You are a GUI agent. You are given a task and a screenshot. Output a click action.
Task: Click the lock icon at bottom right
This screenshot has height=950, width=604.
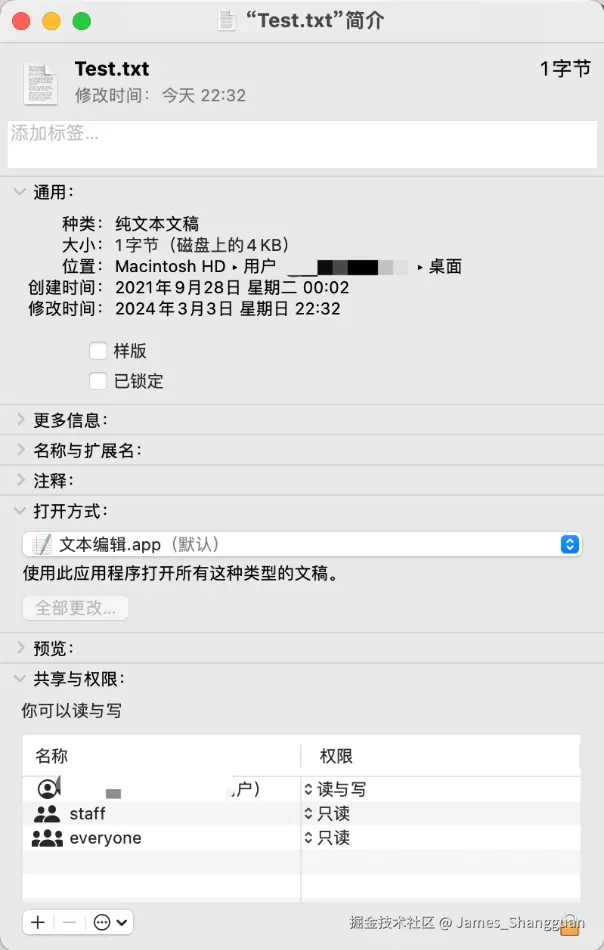tap(569, 924)
